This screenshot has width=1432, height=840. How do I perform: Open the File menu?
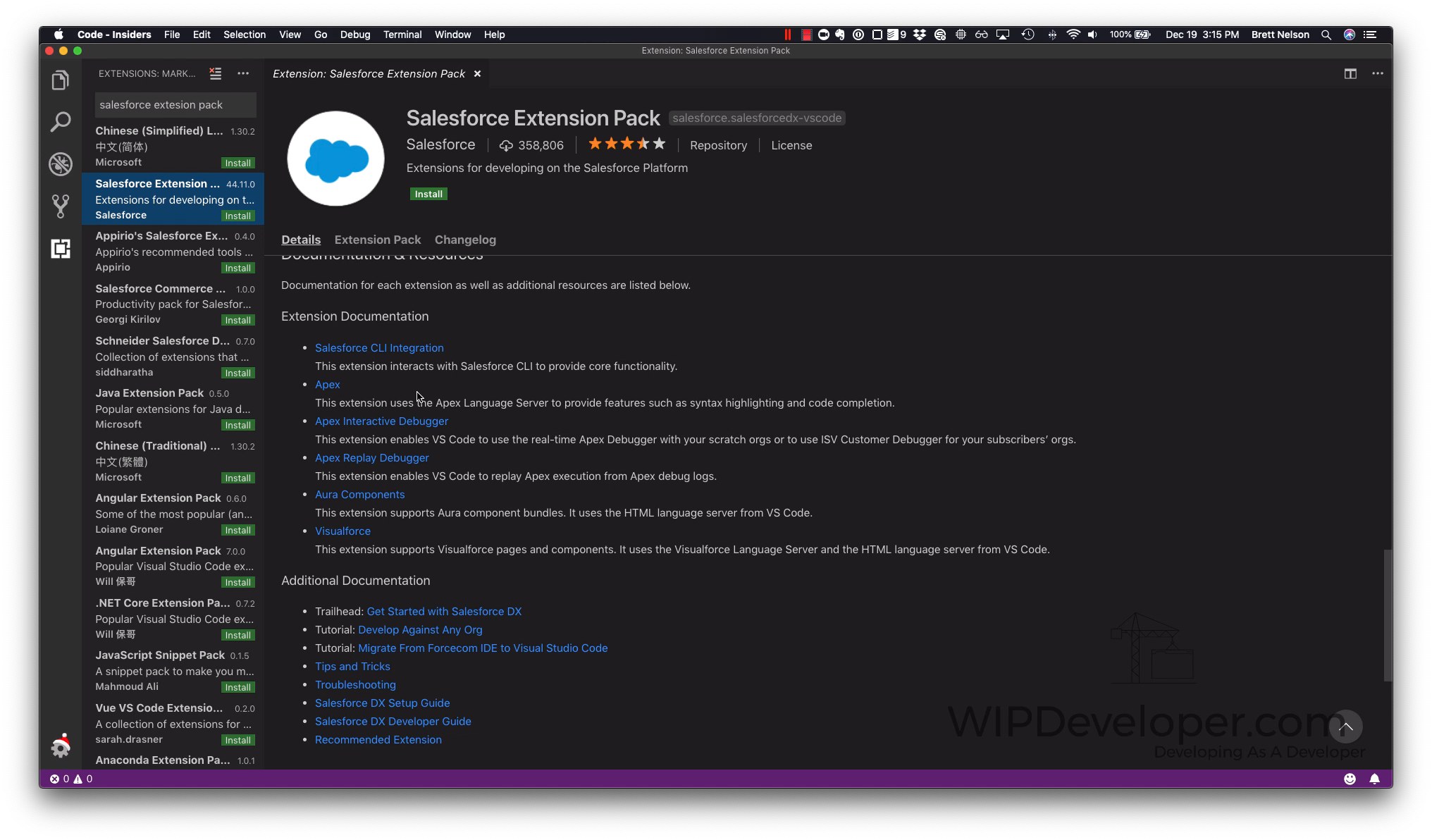[x=172, y=35]
